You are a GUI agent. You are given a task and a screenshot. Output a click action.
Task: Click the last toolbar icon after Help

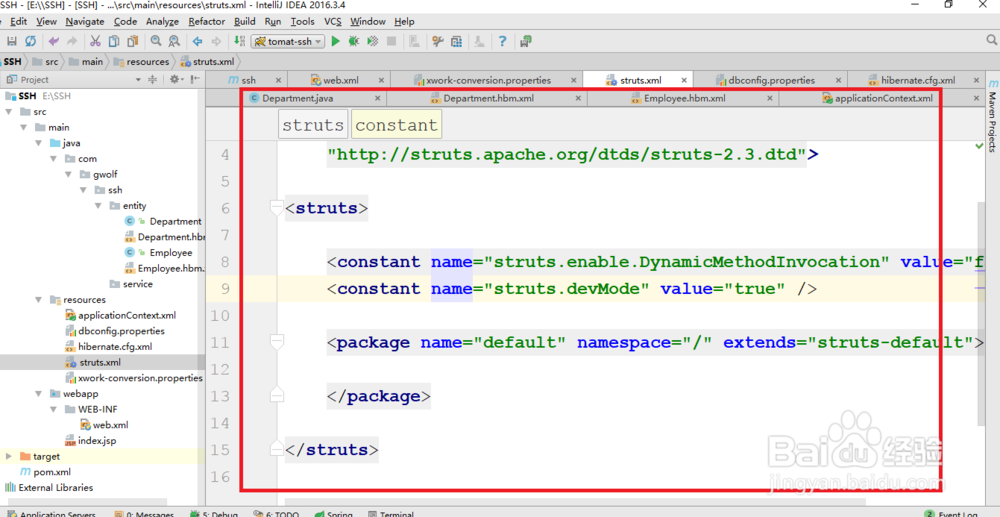coord(526,41)
